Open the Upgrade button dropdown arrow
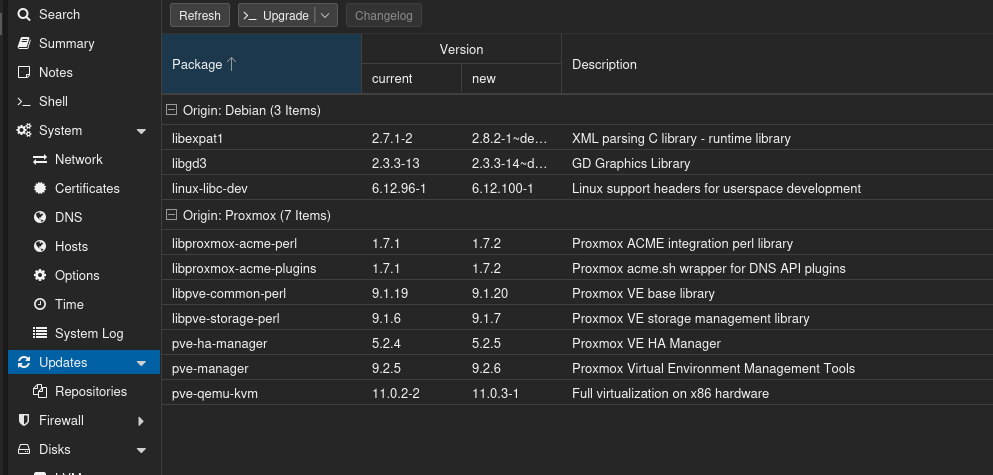The image size is (993, 475). point(326,16)
